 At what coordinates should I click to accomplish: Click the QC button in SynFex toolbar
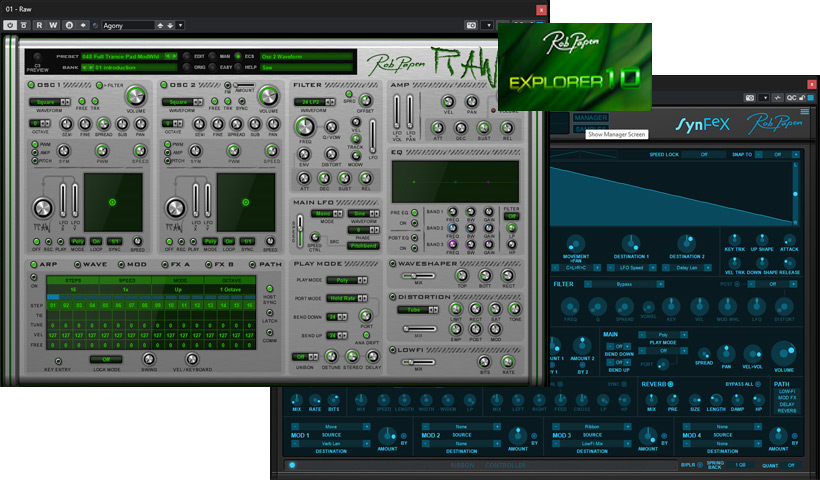(x=791, y=98)
